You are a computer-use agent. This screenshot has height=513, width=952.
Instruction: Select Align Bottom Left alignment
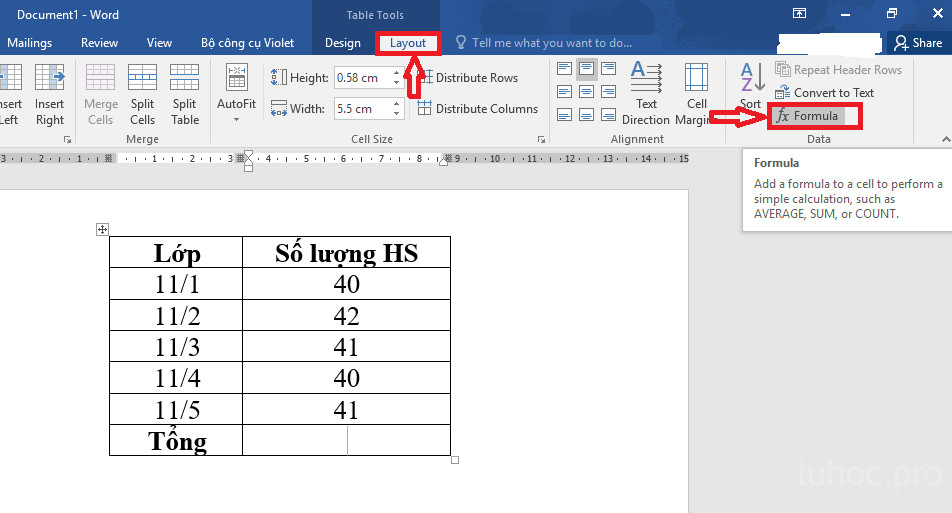pos(564,115)
